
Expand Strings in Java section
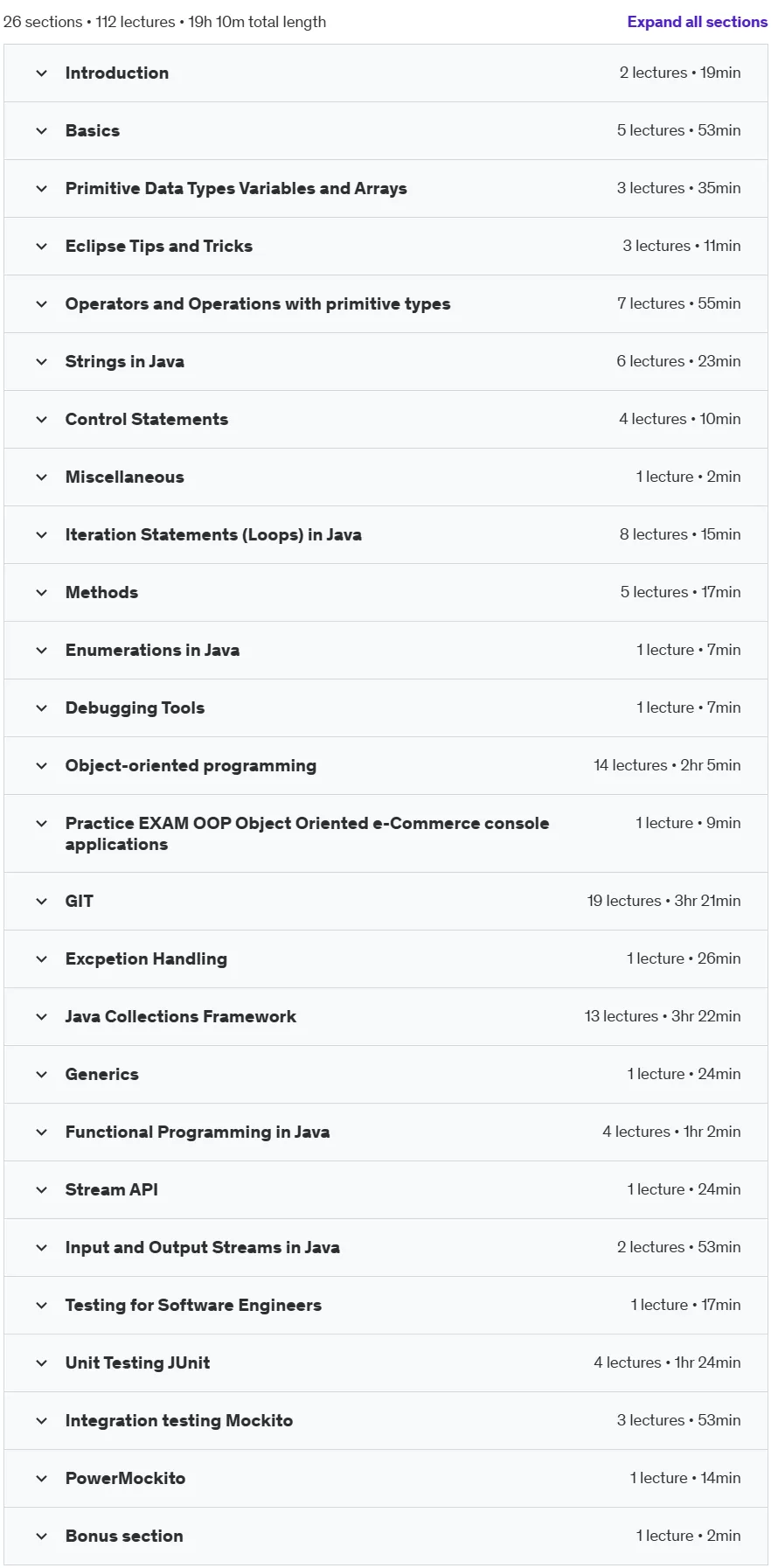coord(385,362)
